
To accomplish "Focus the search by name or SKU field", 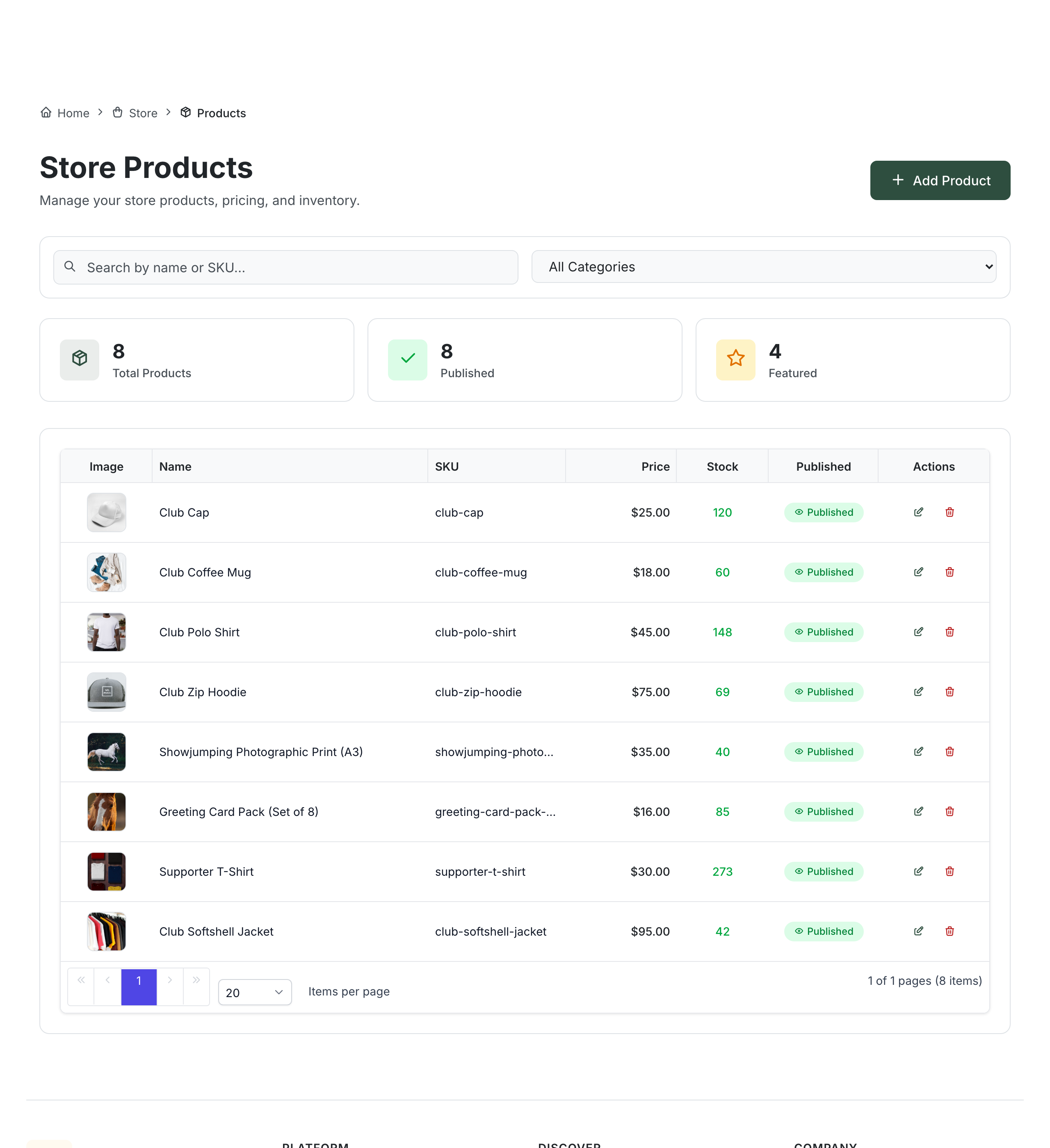I will point(285,267).
